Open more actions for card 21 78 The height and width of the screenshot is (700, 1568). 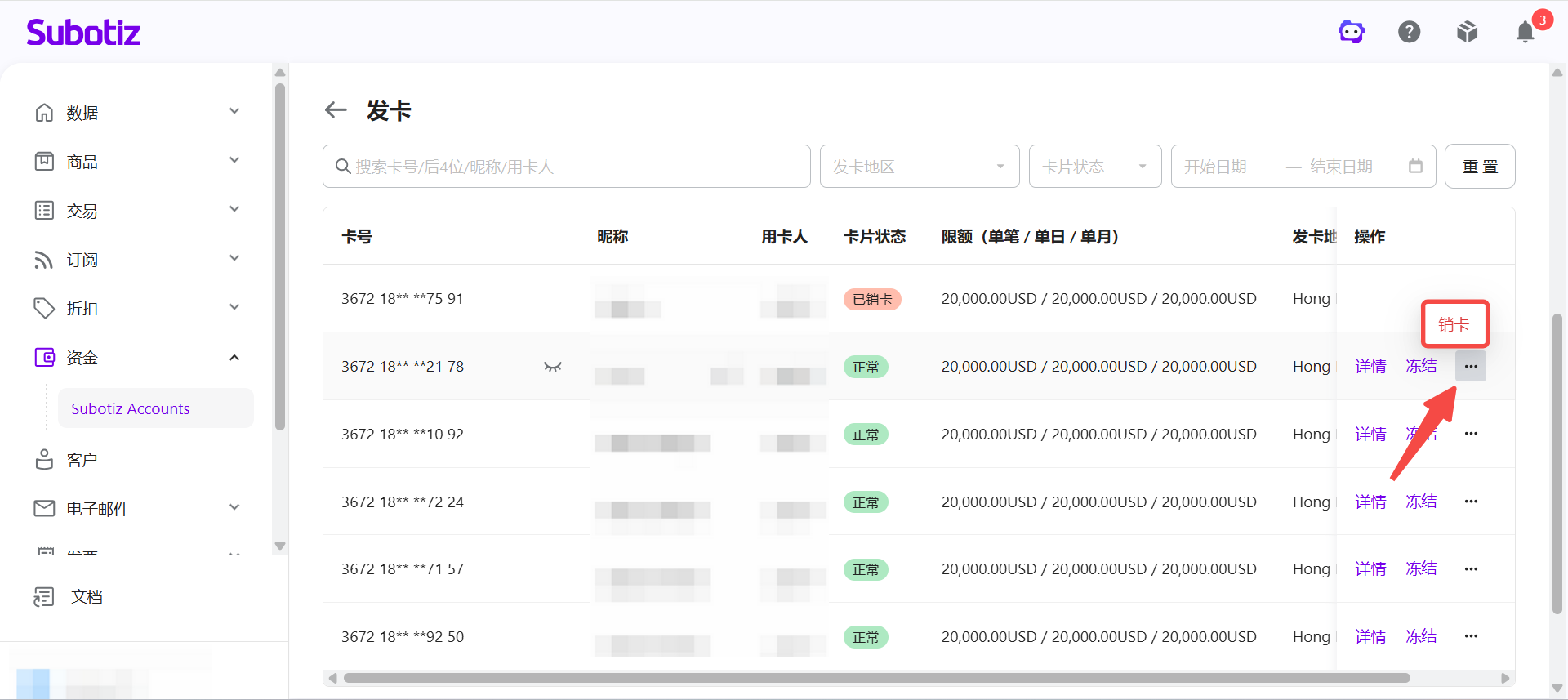pyautogui.click(x=1471, y=367)
